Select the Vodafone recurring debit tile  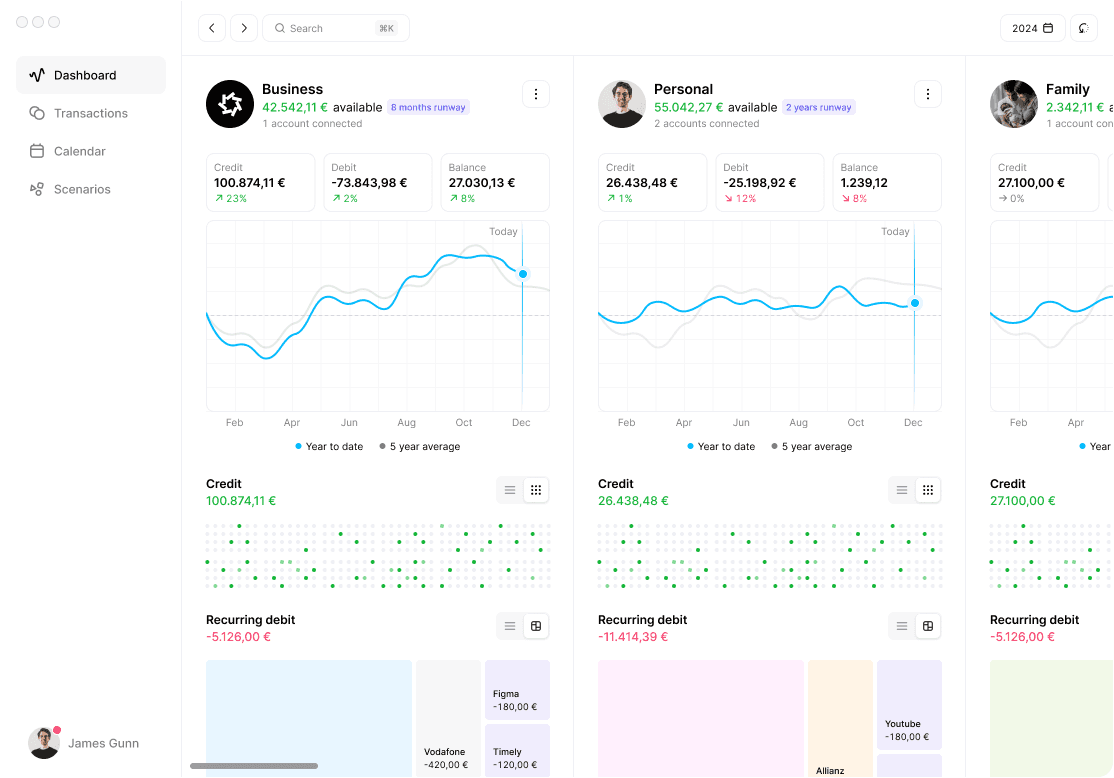[448, 718]
